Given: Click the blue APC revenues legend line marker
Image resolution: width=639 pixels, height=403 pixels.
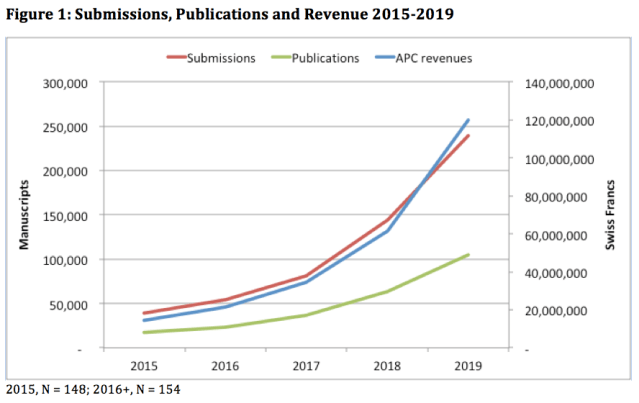Looking at the screenshot, I should 383,57.
